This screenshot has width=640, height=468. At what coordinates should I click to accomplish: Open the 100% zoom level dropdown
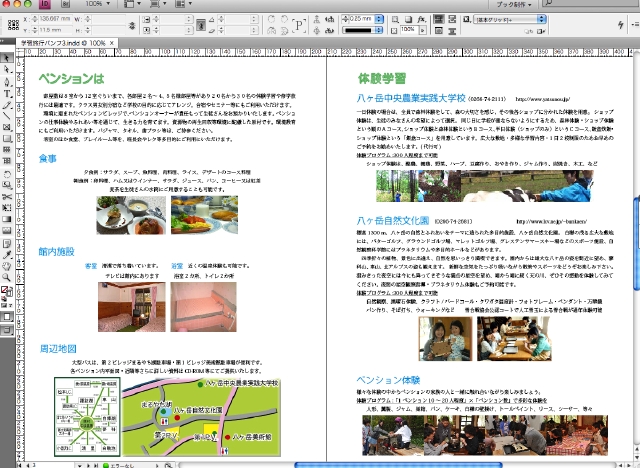click(100, 5)
